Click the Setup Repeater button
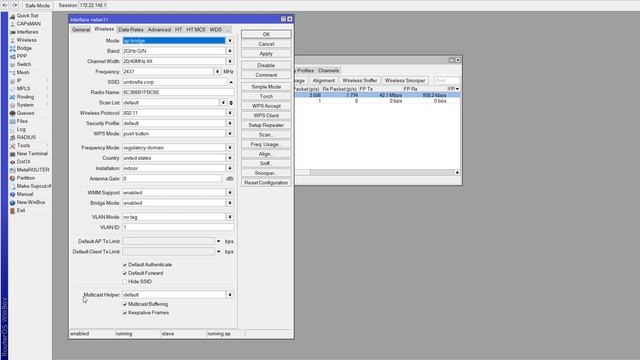 point(266,125)
